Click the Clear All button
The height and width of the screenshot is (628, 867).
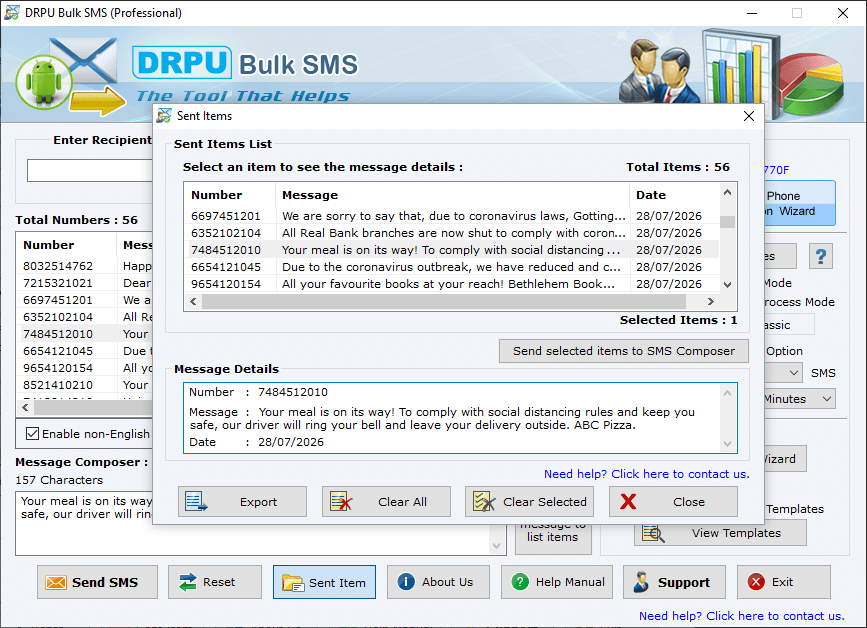pyautogui.click(x=386, y=502)
